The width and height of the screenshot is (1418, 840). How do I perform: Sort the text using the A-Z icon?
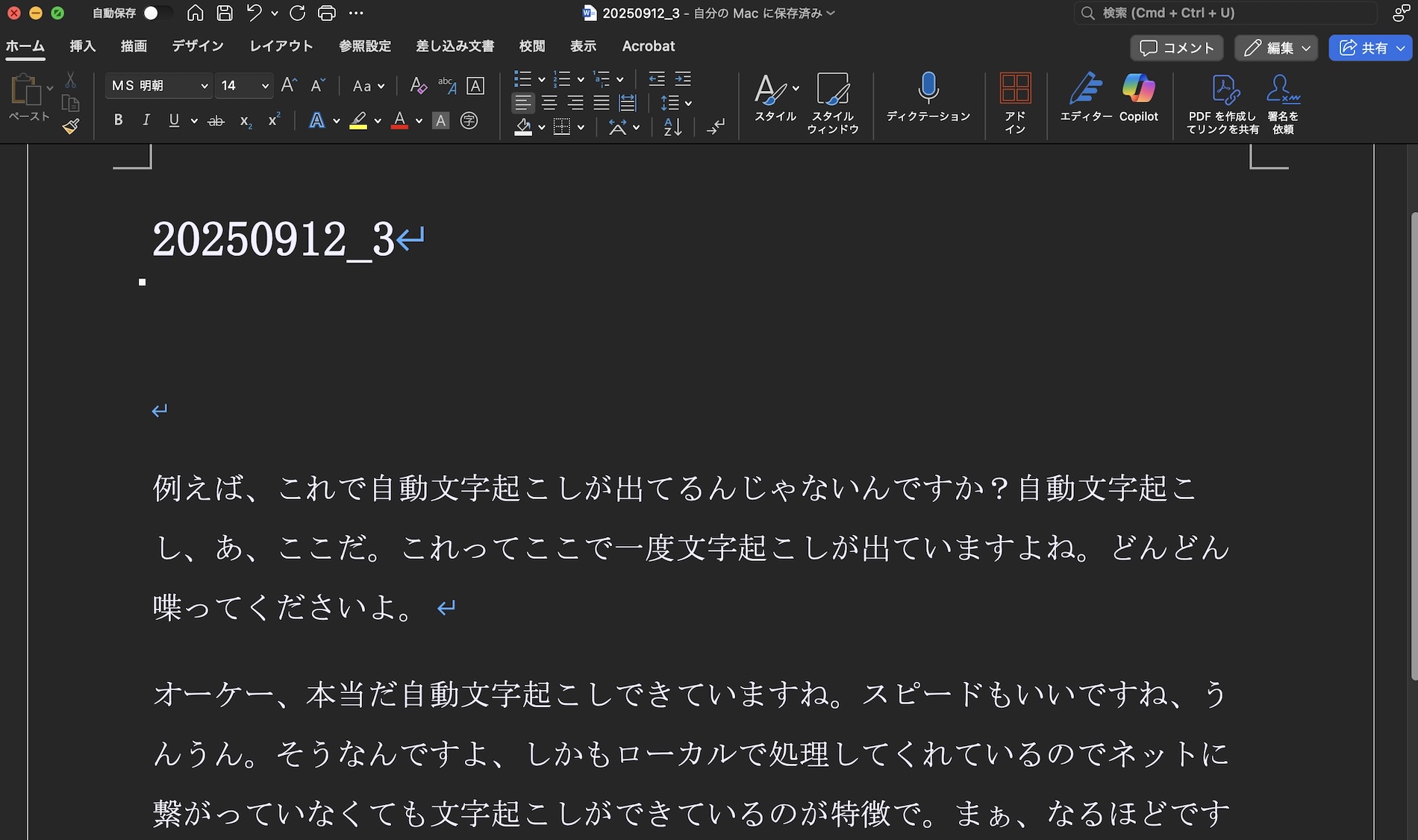point(672,127)
